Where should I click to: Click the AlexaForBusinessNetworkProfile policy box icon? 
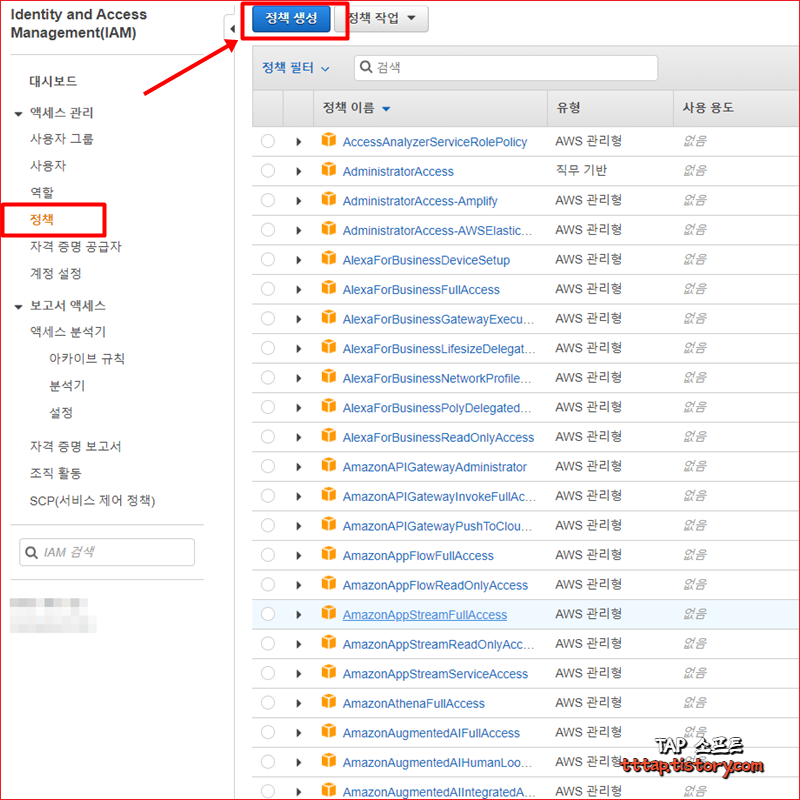tap(329, 377)
